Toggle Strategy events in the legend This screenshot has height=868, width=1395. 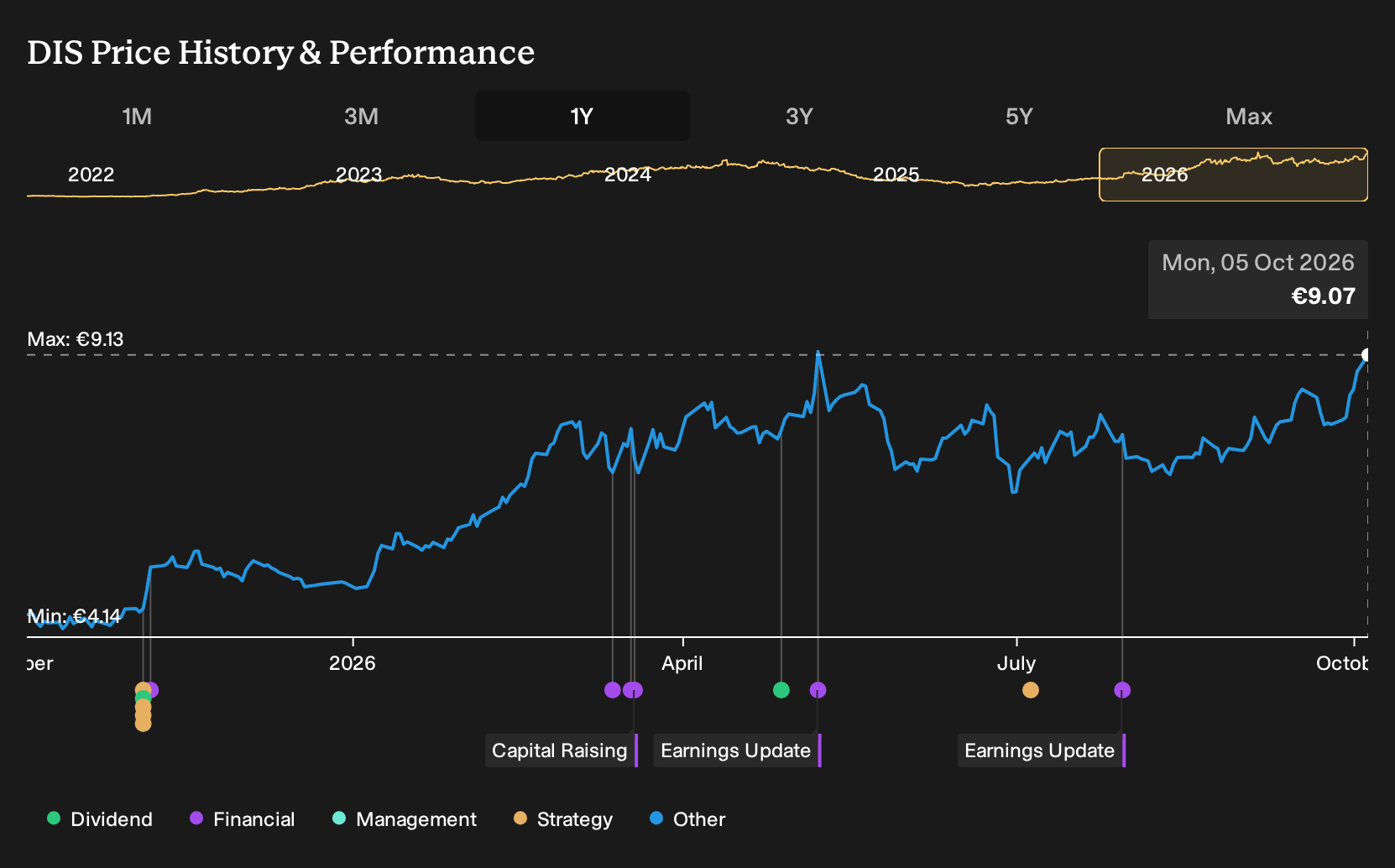(x=563, y=819)
